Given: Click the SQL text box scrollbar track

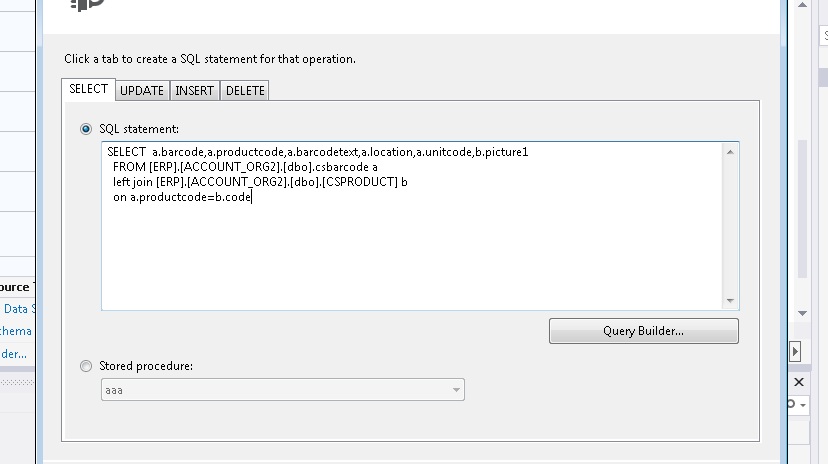Looking at the screenshot, I should click(730, 225).
